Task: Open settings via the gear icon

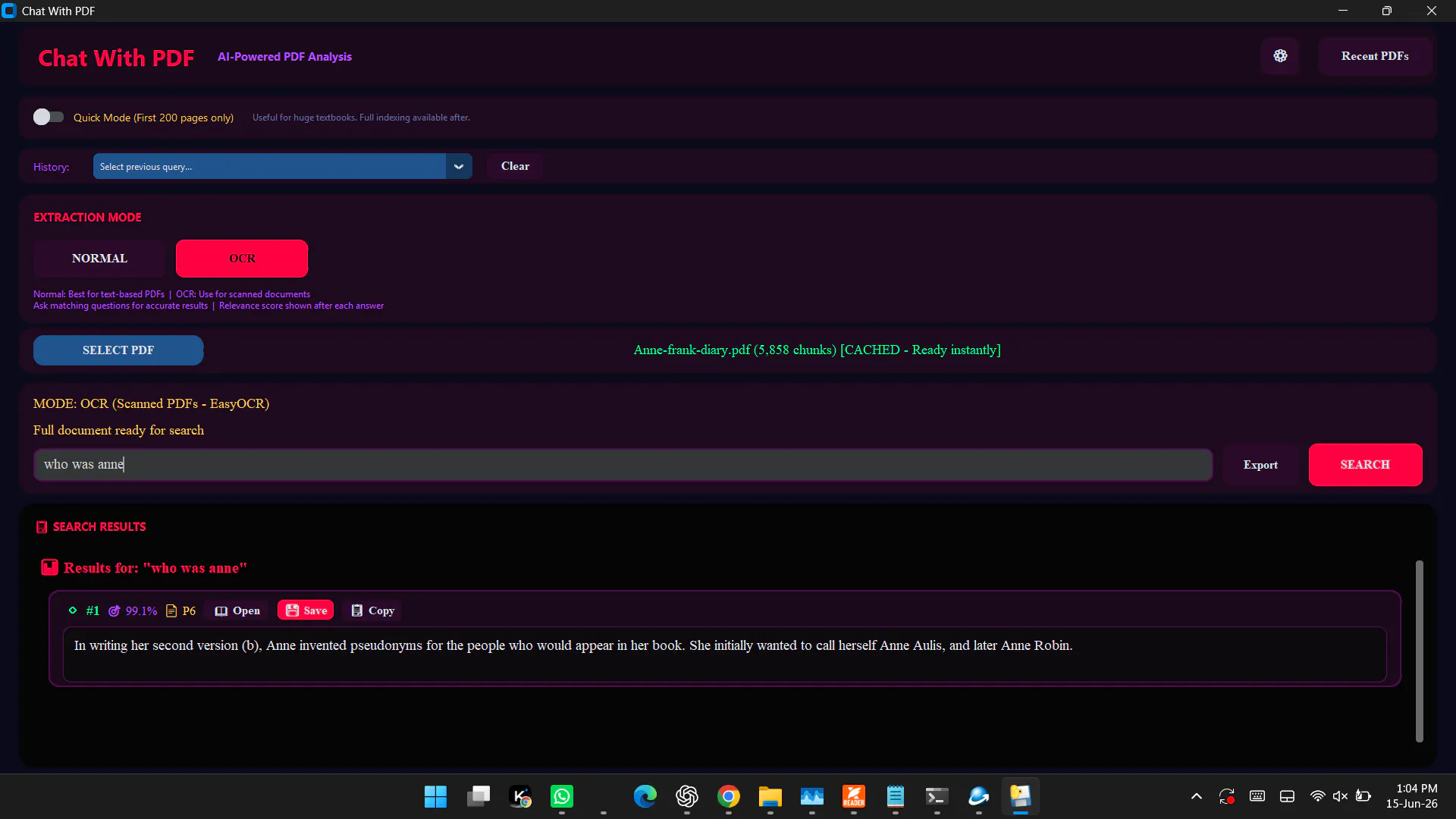Action: [x=1280, y=56]
